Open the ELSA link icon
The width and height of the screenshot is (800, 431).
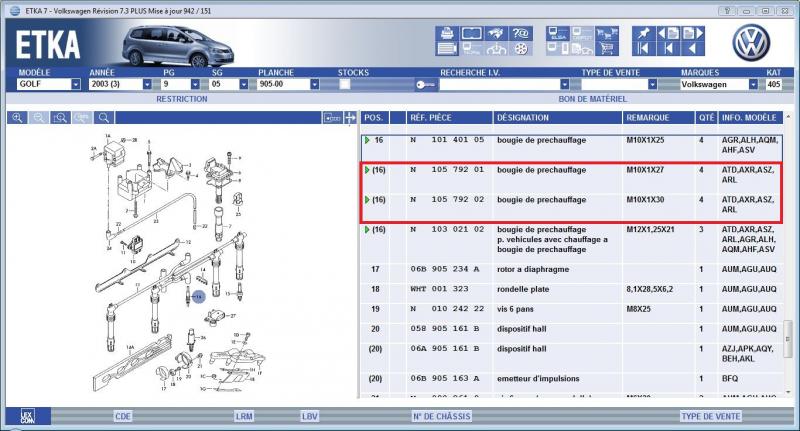(558, 34)
